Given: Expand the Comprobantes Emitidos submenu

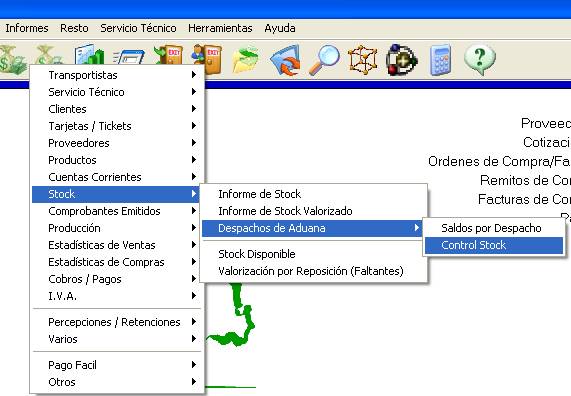Looking at the screenshot, I should (116, 211).
